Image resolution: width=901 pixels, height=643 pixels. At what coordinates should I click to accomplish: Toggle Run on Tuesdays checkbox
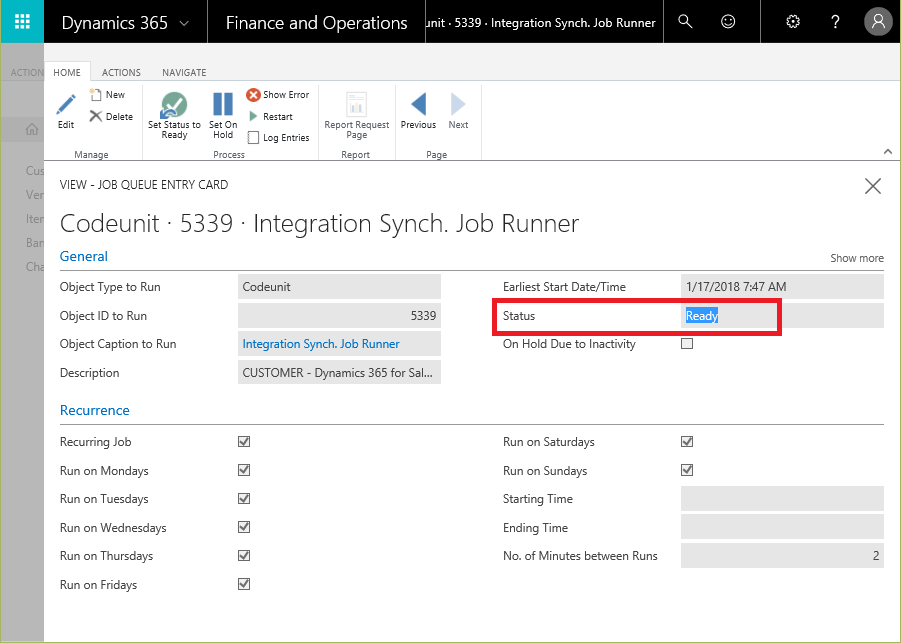coord(244,498)
